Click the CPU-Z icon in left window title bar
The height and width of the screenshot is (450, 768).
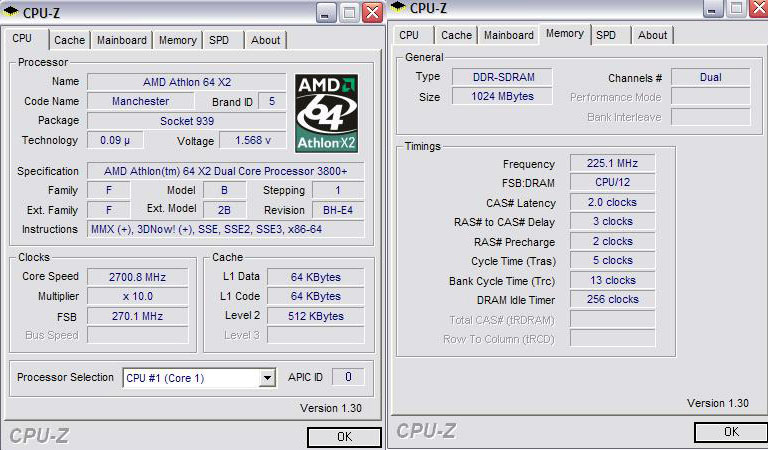pyautogui.click(x=10, y=11)
